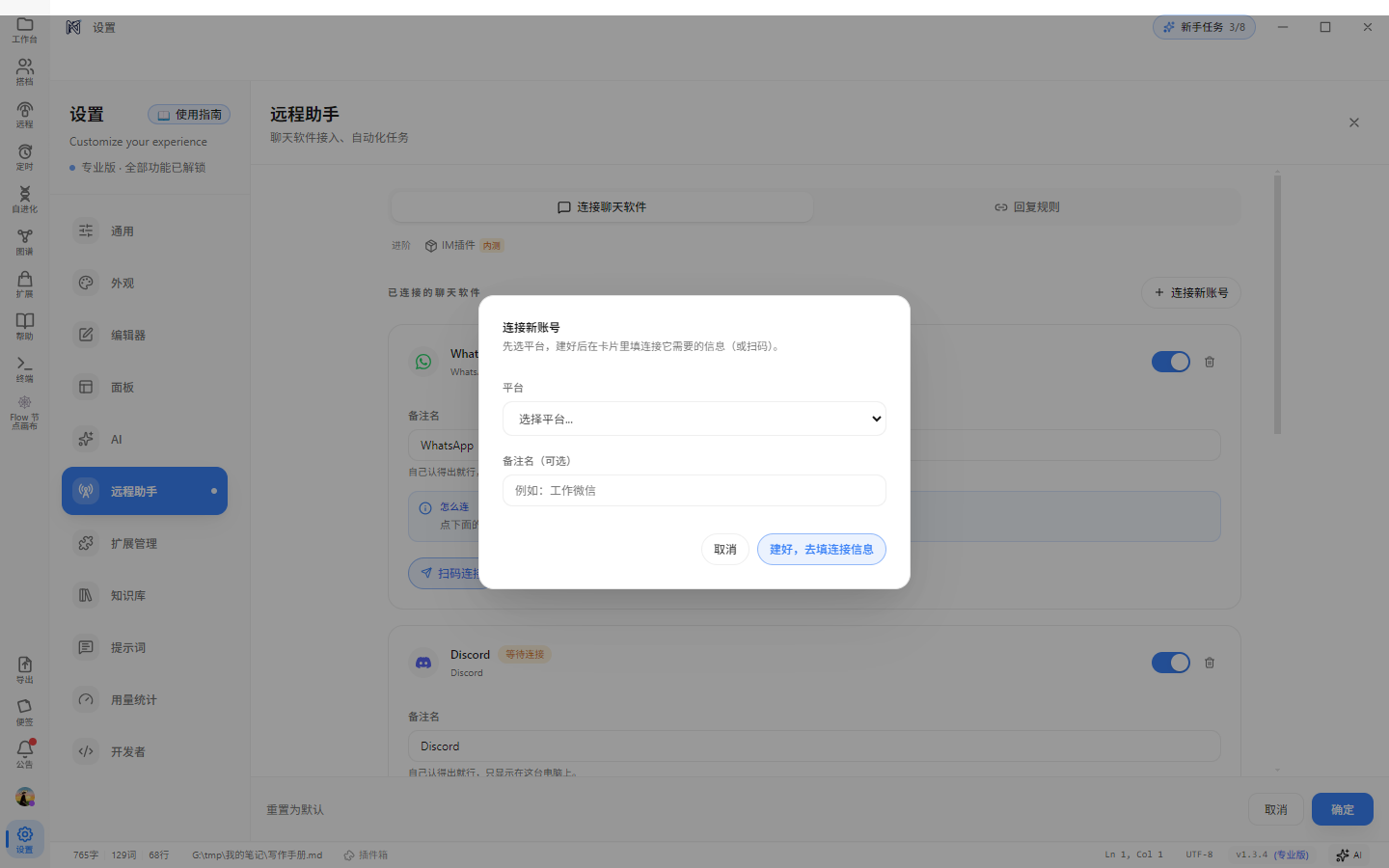This screenshot has width=1389, height=868.
Task: Toggle the Discord connection switch
Action: coord(1171,663)
